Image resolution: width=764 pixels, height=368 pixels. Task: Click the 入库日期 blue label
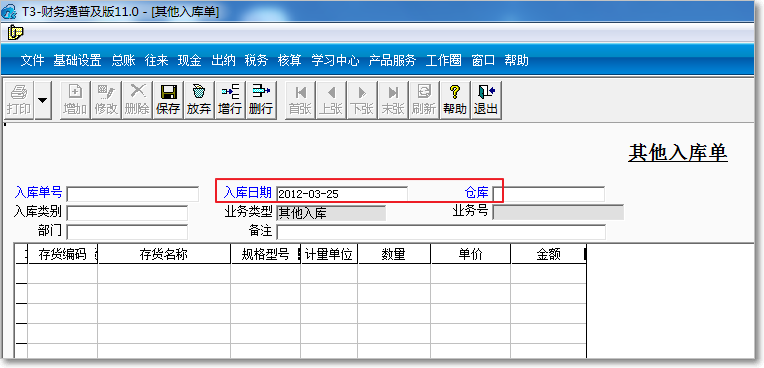click(248, 193)
